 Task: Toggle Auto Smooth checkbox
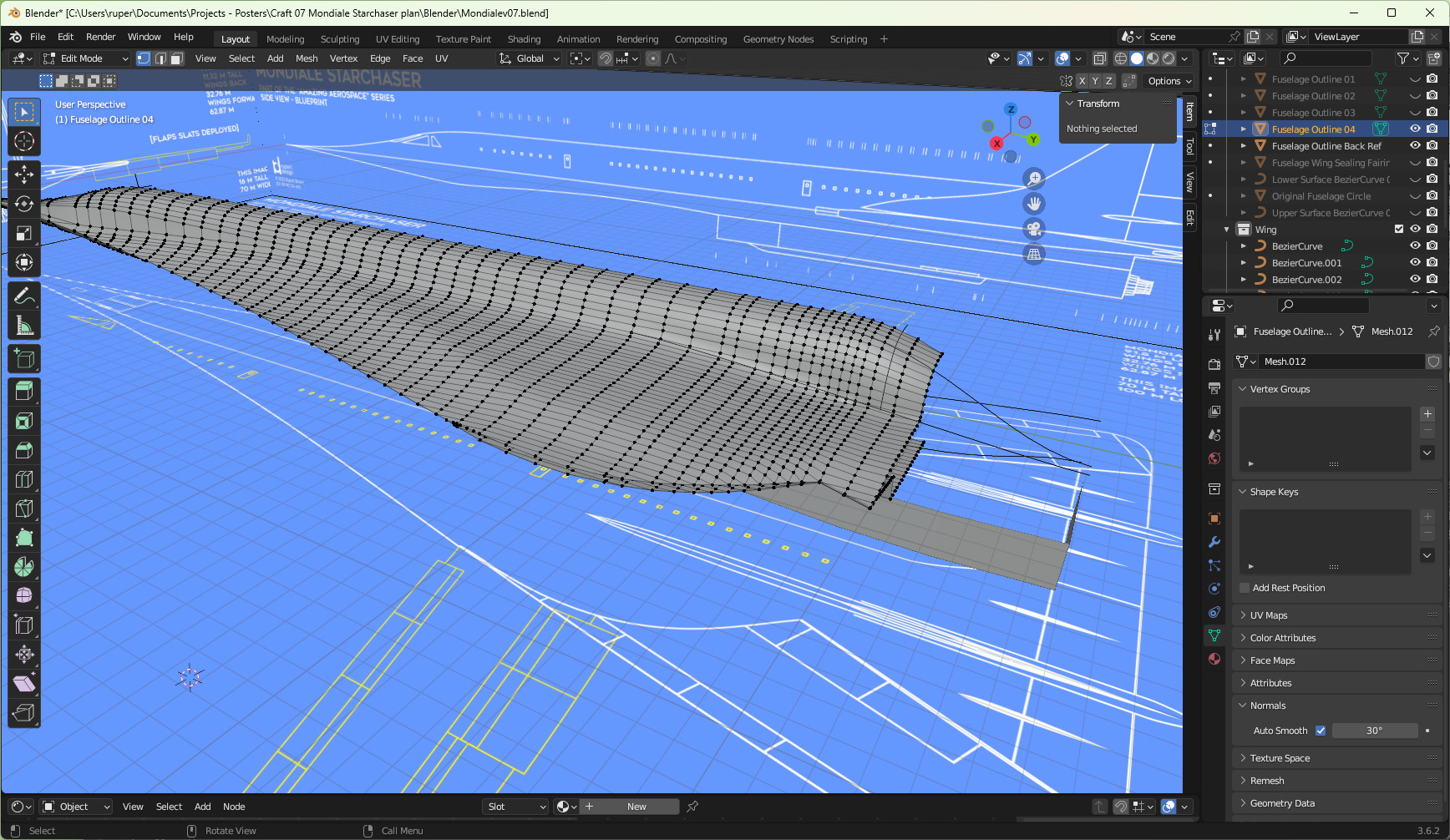pyautogui.click(x=1321, y=731)
